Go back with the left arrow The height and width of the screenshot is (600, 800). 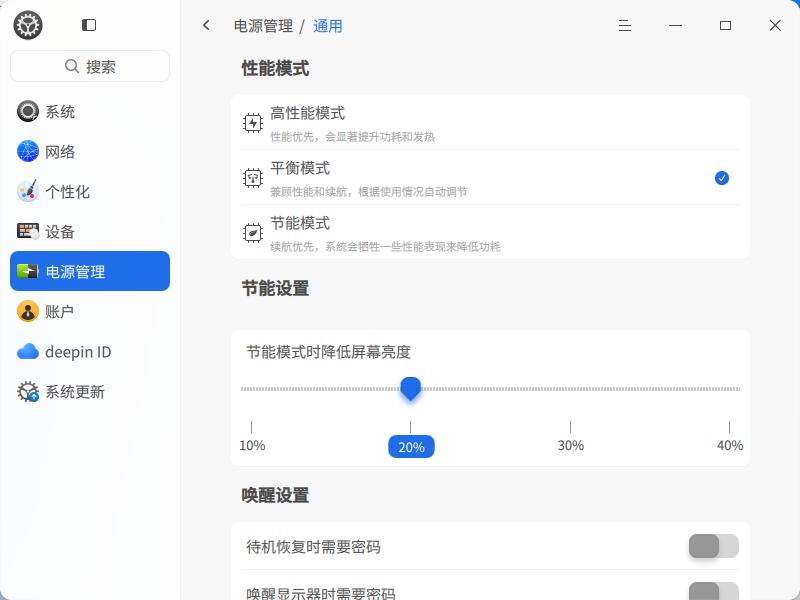pyautogui.click(x=206, y=25)
